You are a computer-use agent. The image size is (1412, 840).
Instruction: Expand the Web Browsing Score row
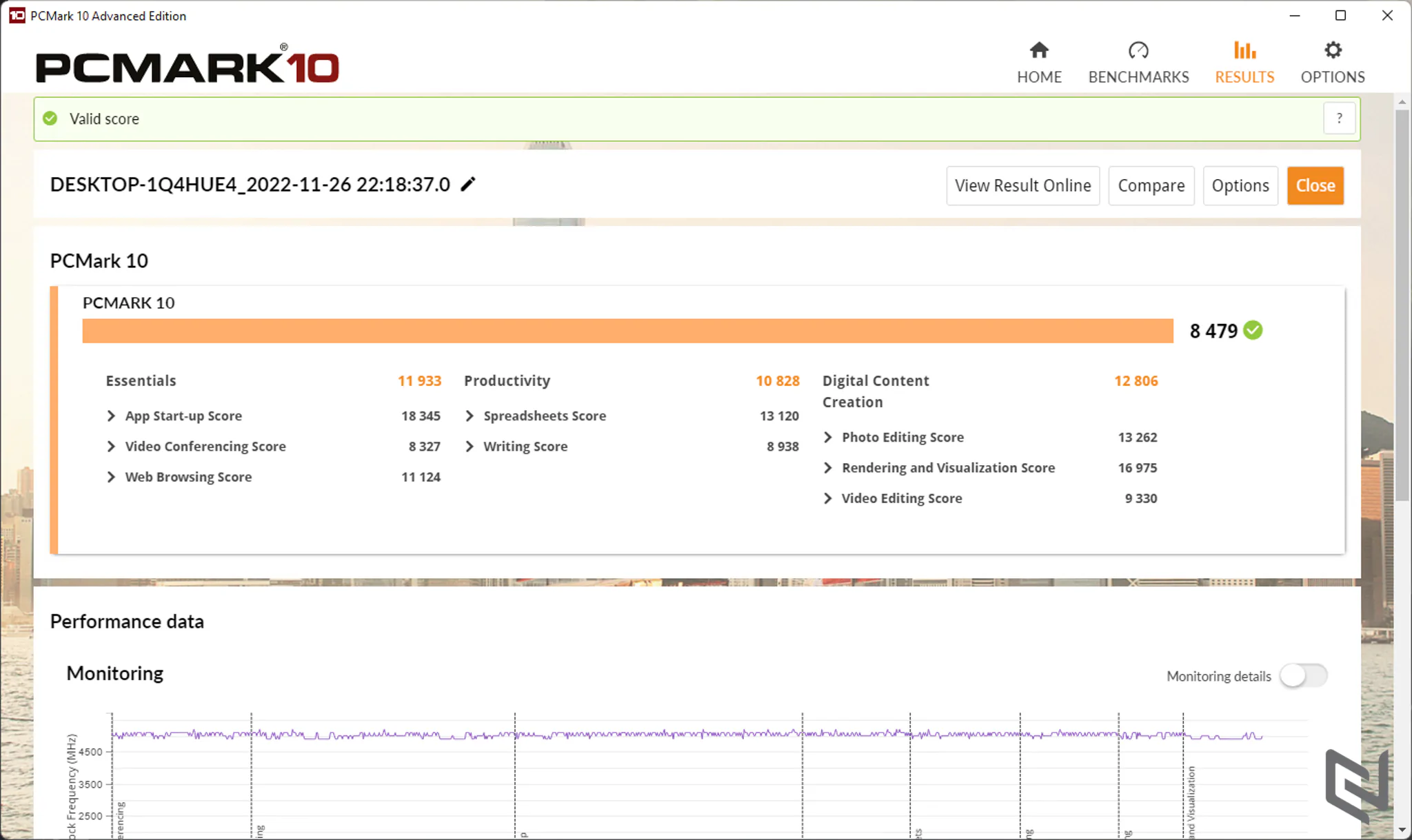111,477
